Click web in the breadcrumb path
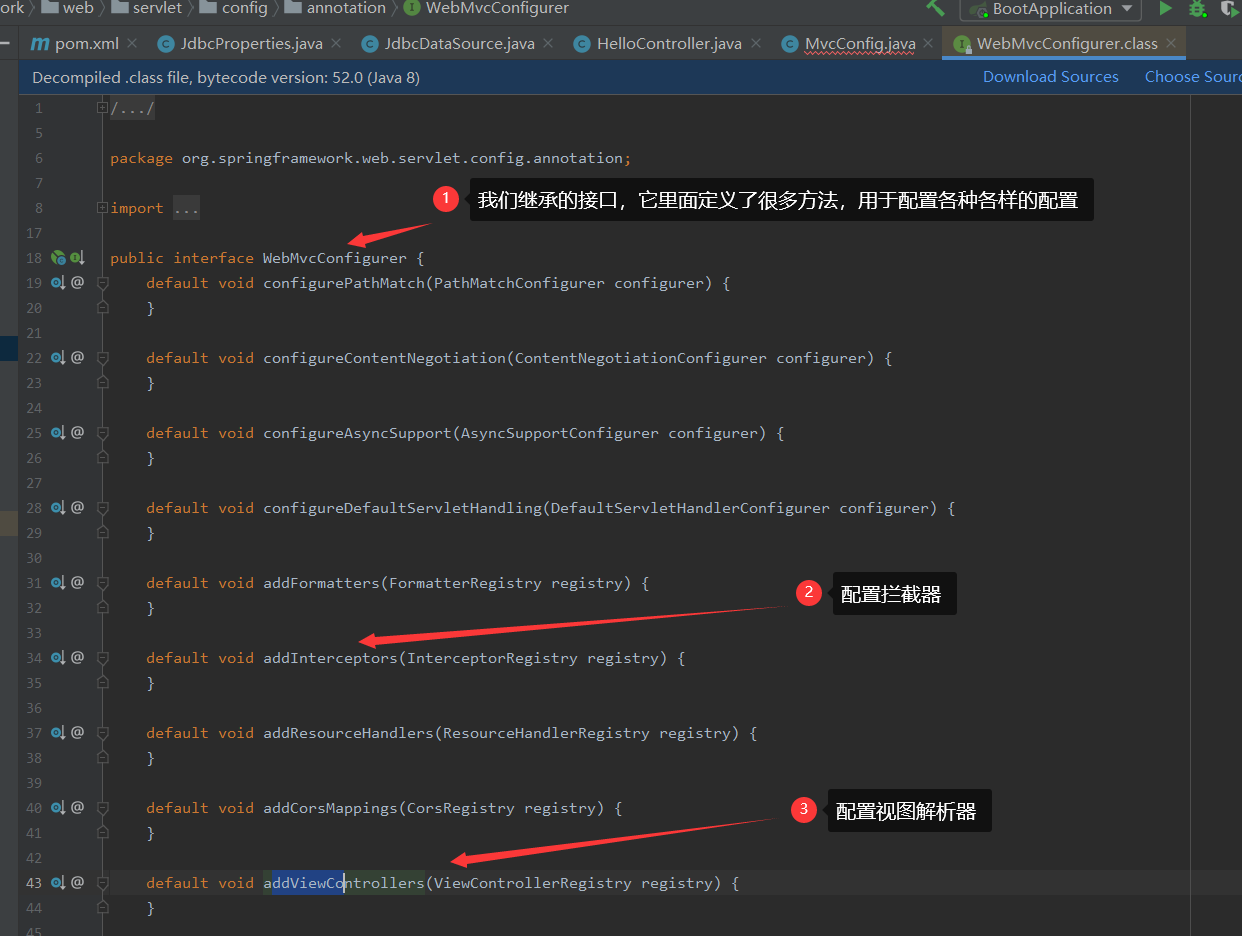The image size is (1242, 936). [x=69, y=8]
